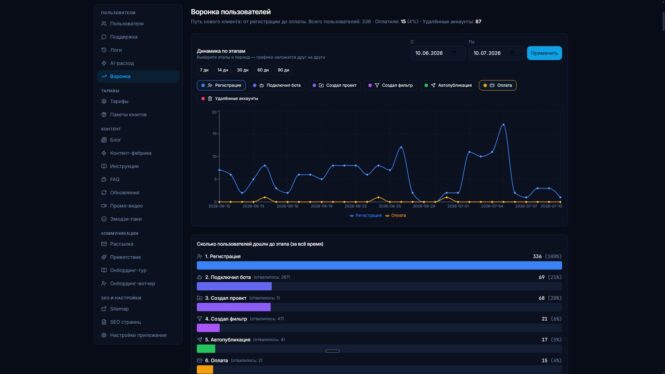
Task: Click the icon beside 1. Регистрация funnel row
Action: [199, 257]
